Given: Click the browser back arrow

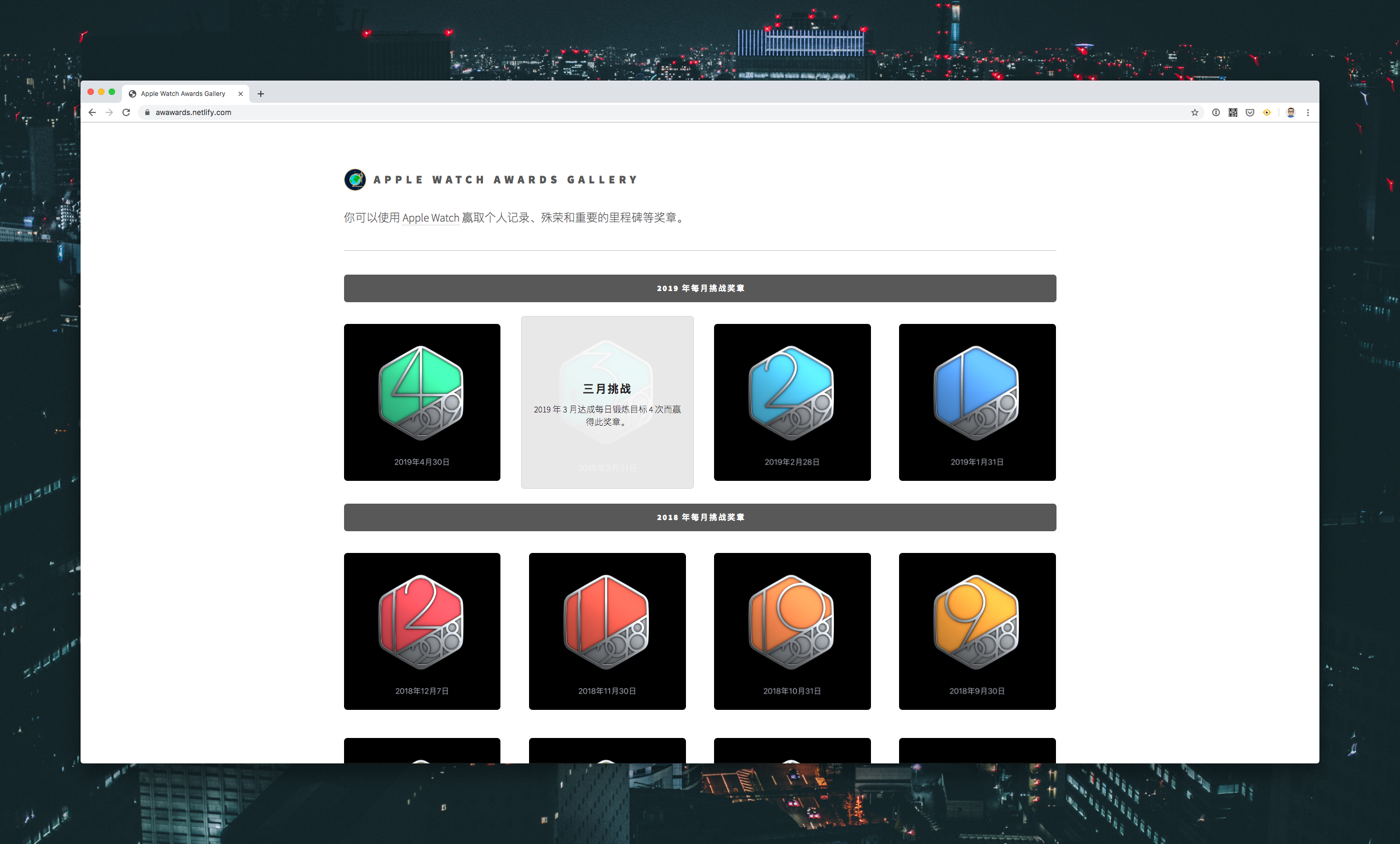Looking at the screenshot, I should [x=92, y=112].
